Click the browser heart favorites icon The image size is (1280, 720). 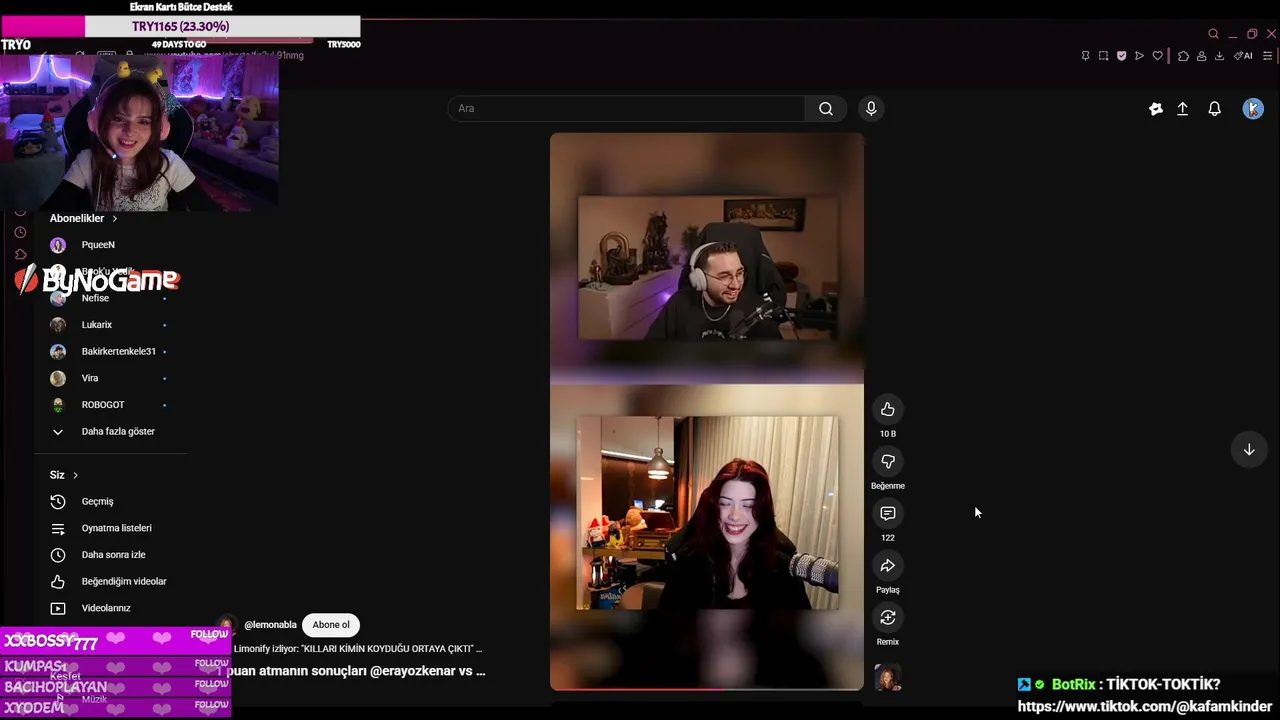click(1158, 56)
